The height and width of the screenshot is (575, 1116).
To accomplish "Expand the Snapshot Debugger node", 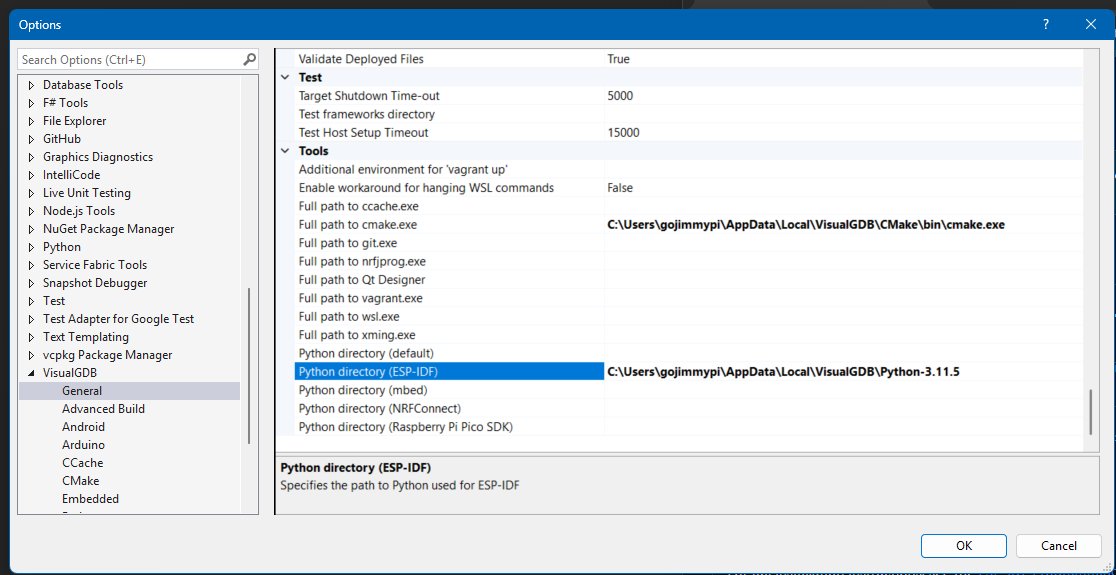I will [31, 283].
